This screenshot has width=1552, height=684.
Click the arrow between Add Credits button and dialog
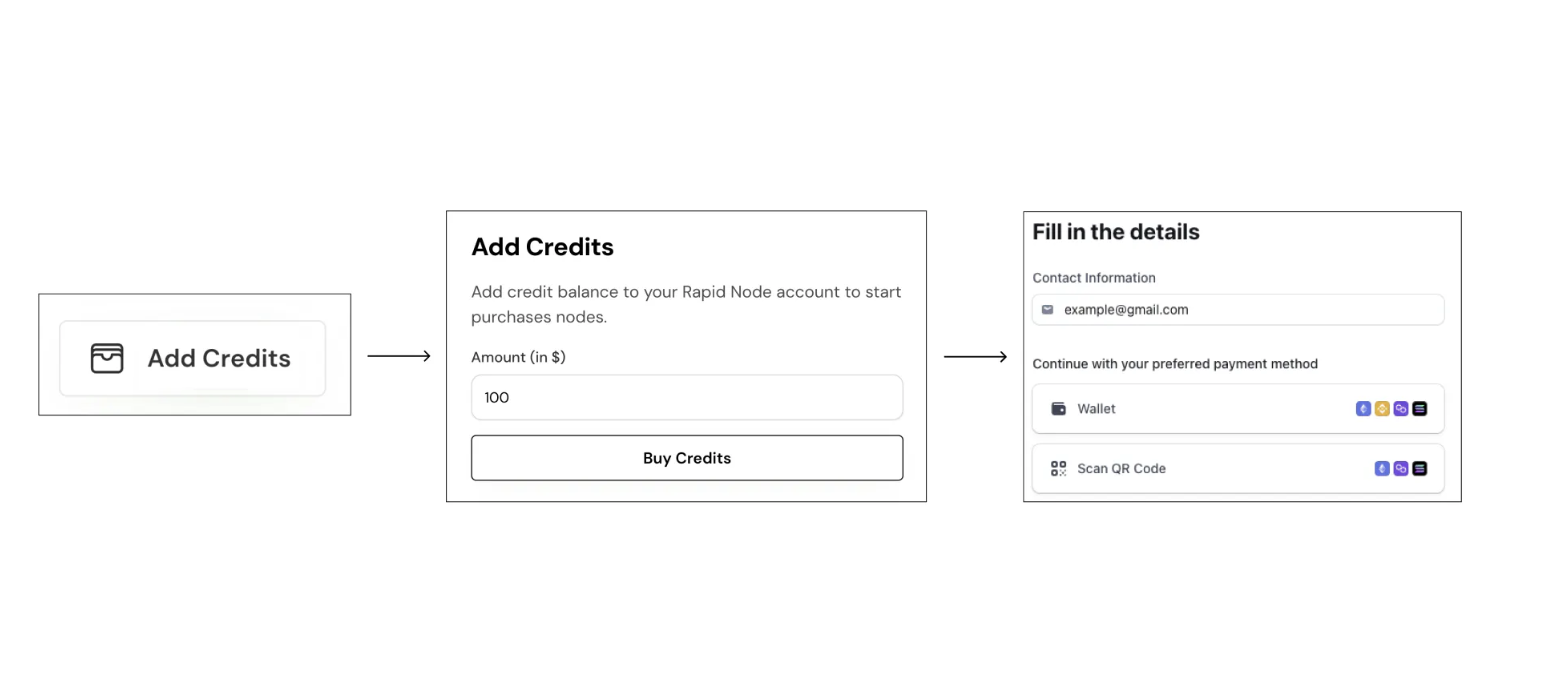pyautogui.click(x=399, y=356)
